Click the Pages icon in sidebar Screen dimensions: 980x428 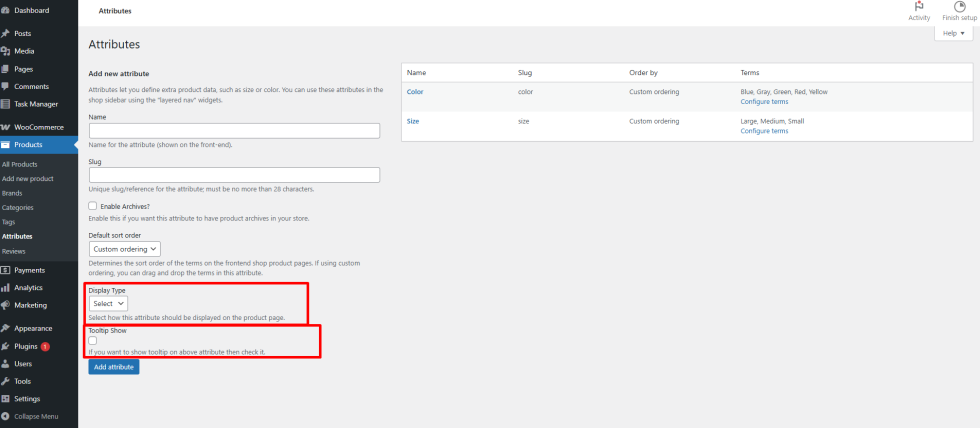click(5, 69)
